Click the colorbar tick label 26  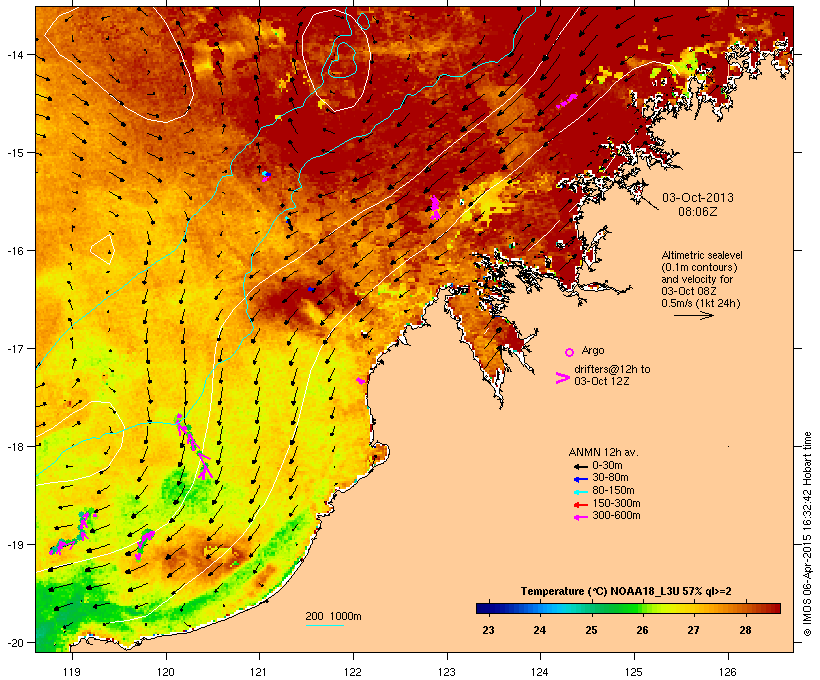[x=642, y=630]
